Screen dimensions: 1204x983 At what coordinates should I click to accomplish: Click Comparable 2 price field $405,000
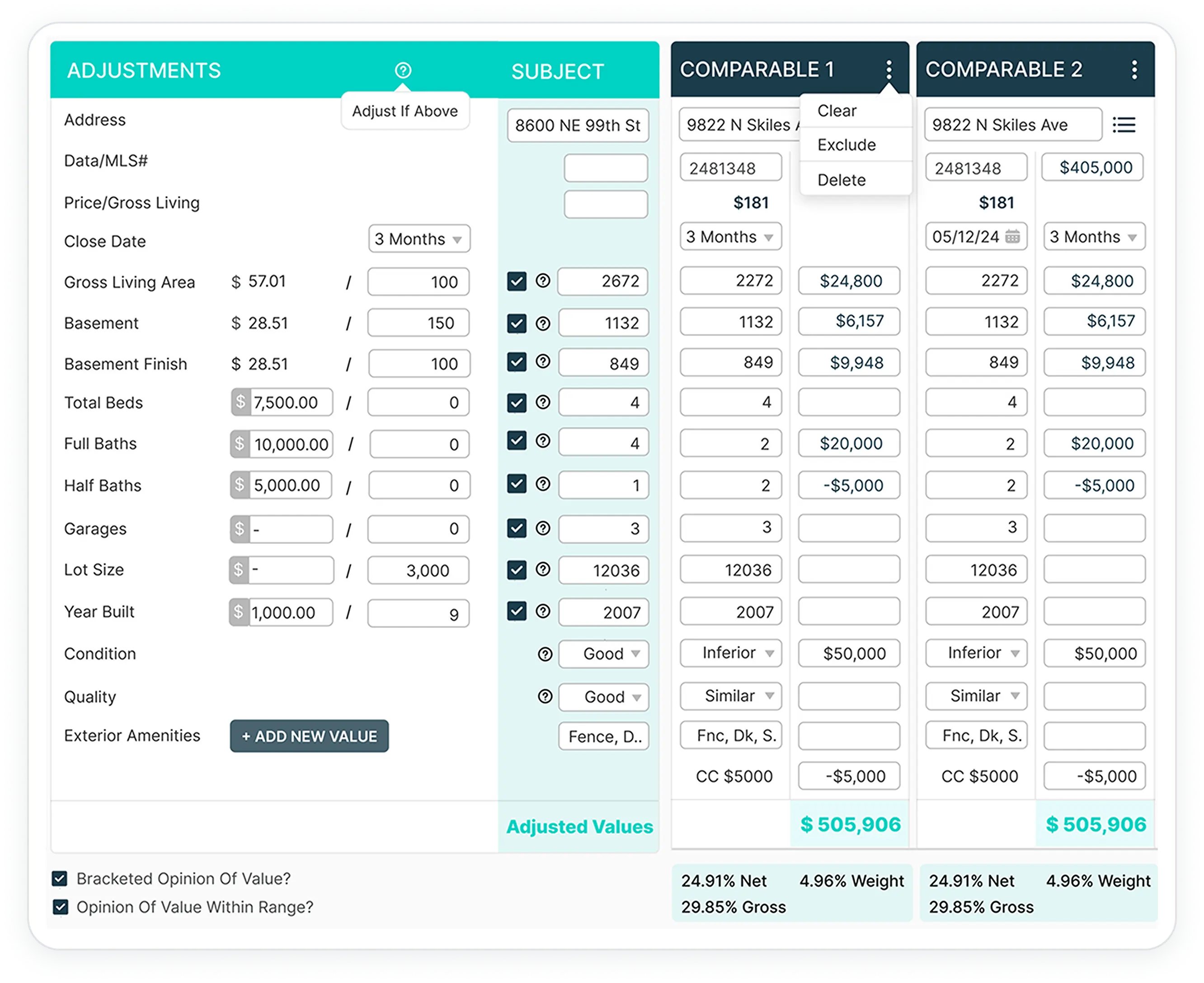[1092, 167]
